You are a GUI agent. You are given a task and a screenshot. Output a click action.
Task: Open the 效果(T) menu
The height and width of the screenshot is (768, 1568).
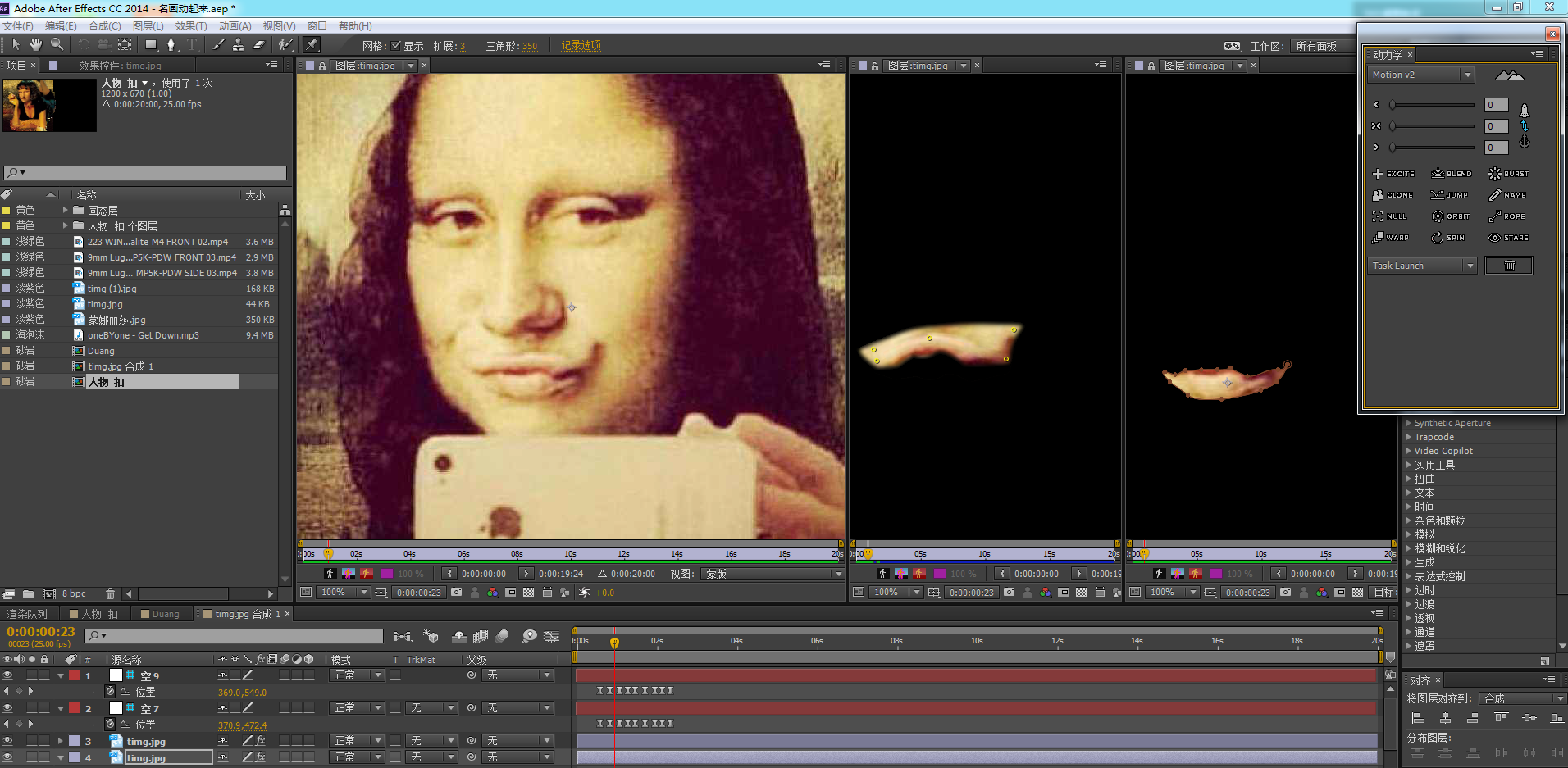click(191, 26)
